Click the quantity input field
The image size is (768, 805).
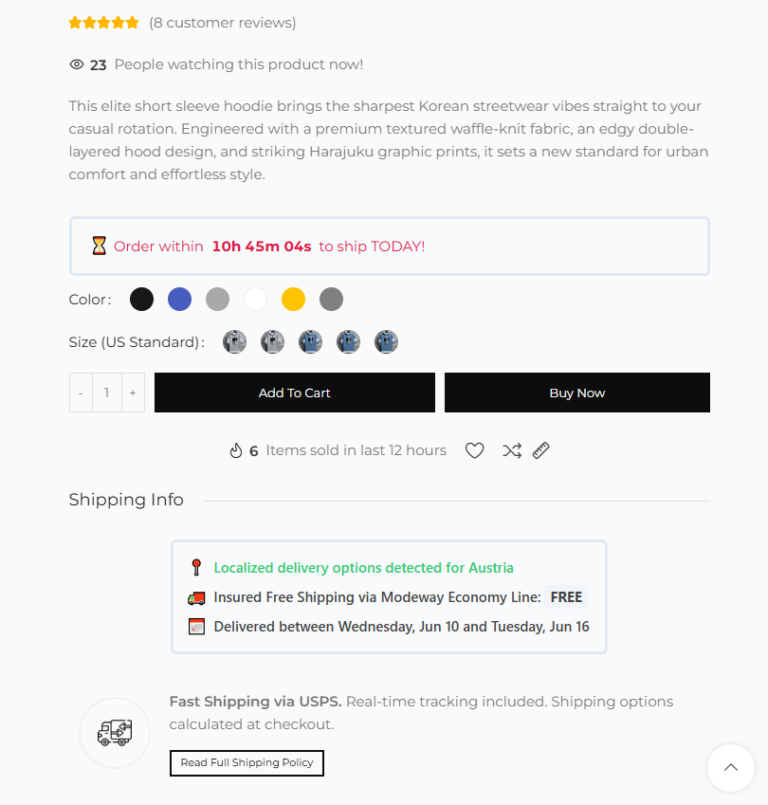coord(107,393)
